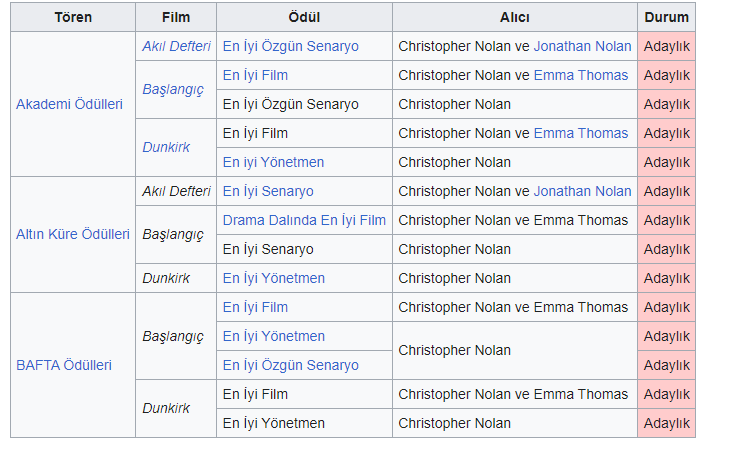729x454 pixels.
Task: Click the Durum column header
Action: point(666,18)
